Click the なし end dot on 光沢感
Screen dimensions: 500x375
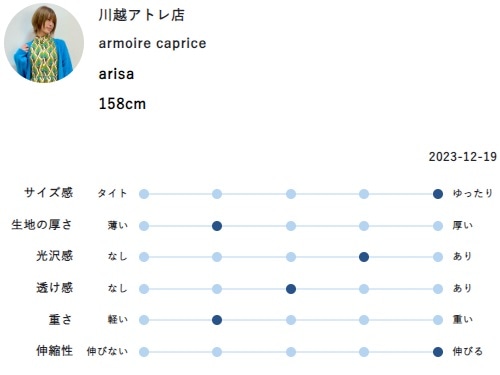tap(144, 257)
